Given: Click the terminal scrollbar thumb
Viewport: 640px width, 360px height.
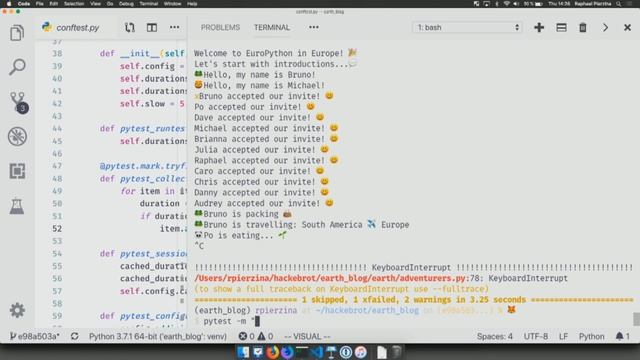Looking at the screenshot, I should click(x=636, y=319).
